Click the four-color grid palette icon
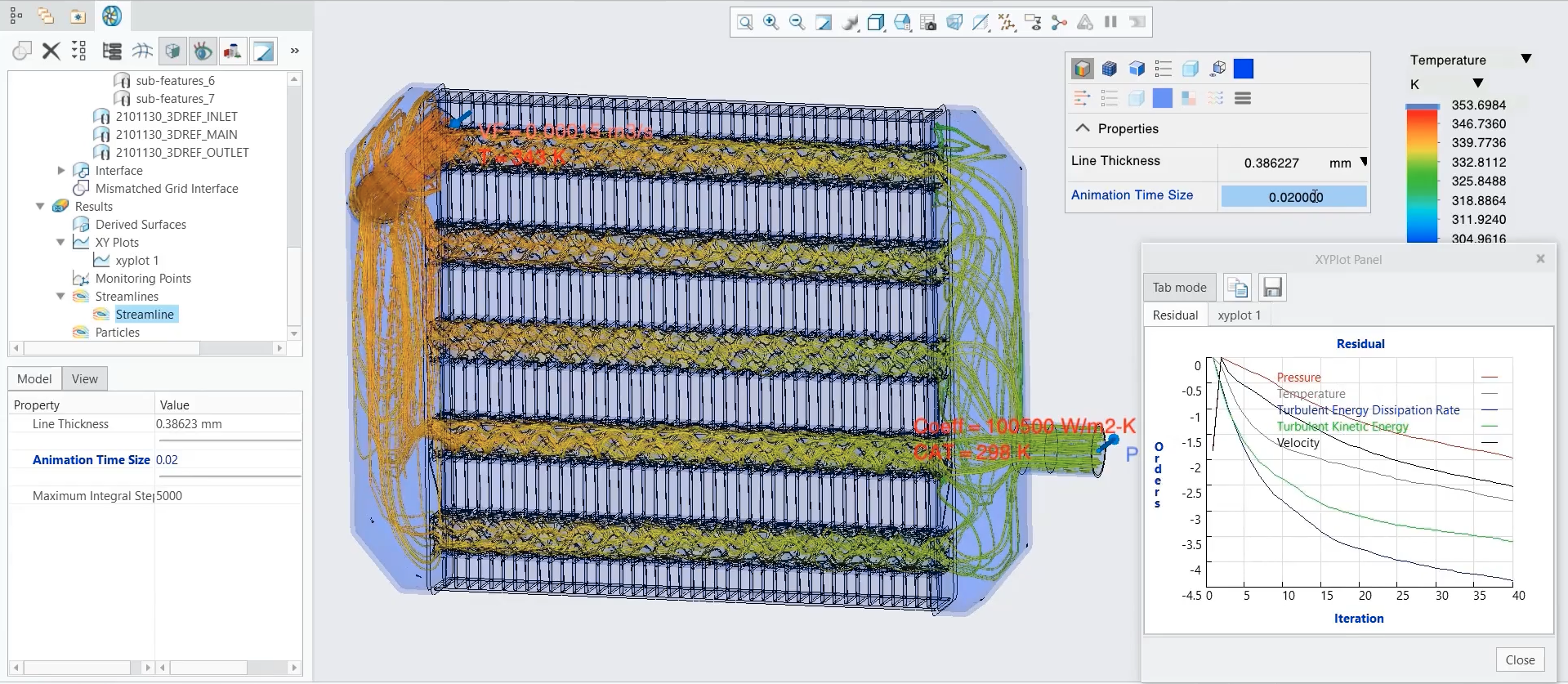This screenshot has height=684, width=1568. 1189,98
